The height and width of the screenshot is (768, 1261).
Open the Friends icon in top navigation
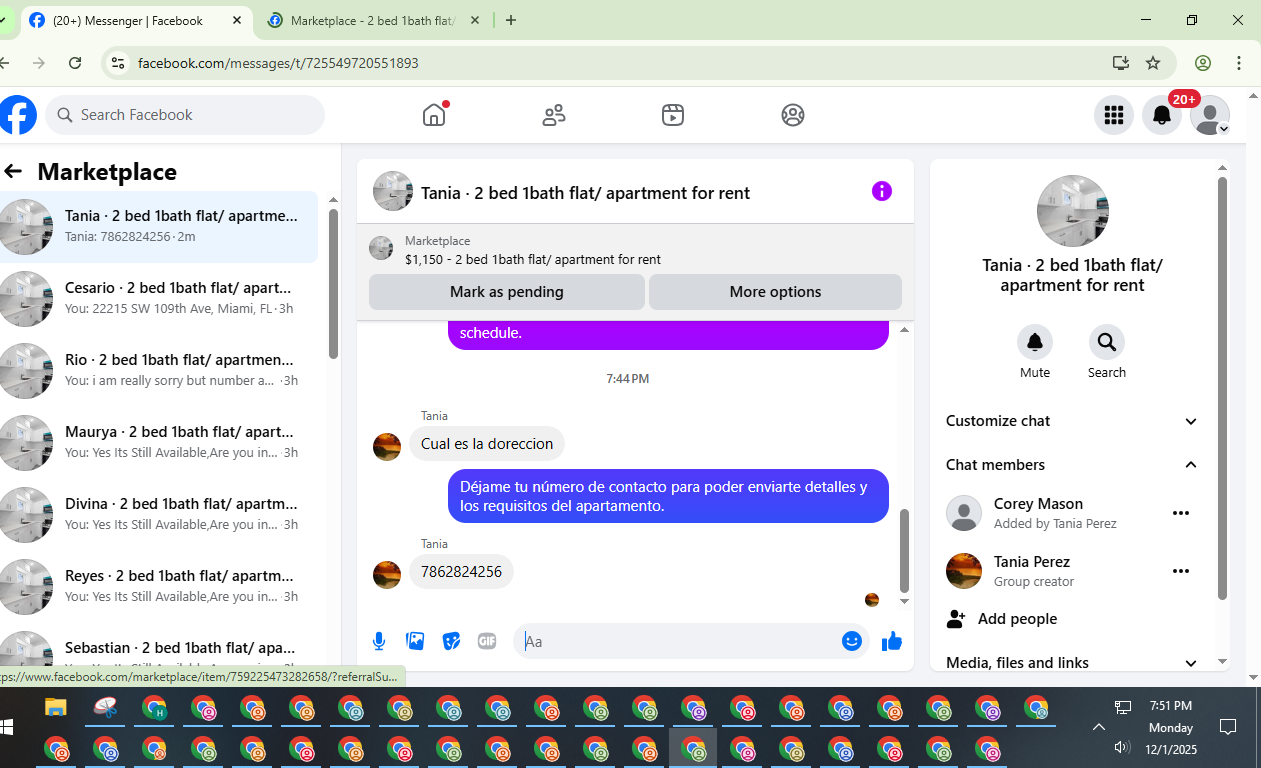click(x=554, y=115)
